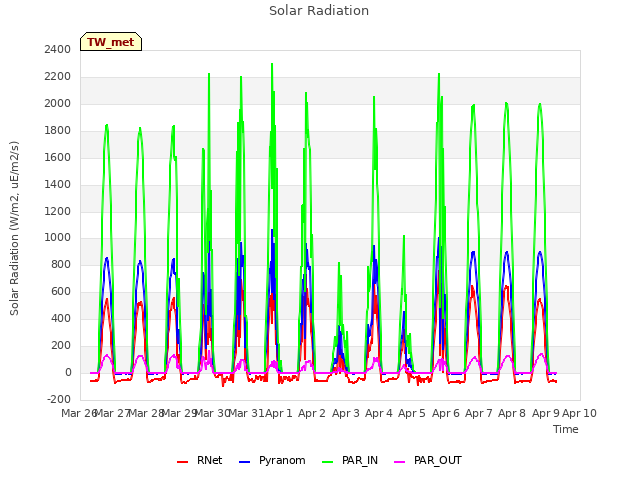This screenshot has width=640, height=480.
Task: Click the -200 y-axis tick label
Action: click(59, 399)
